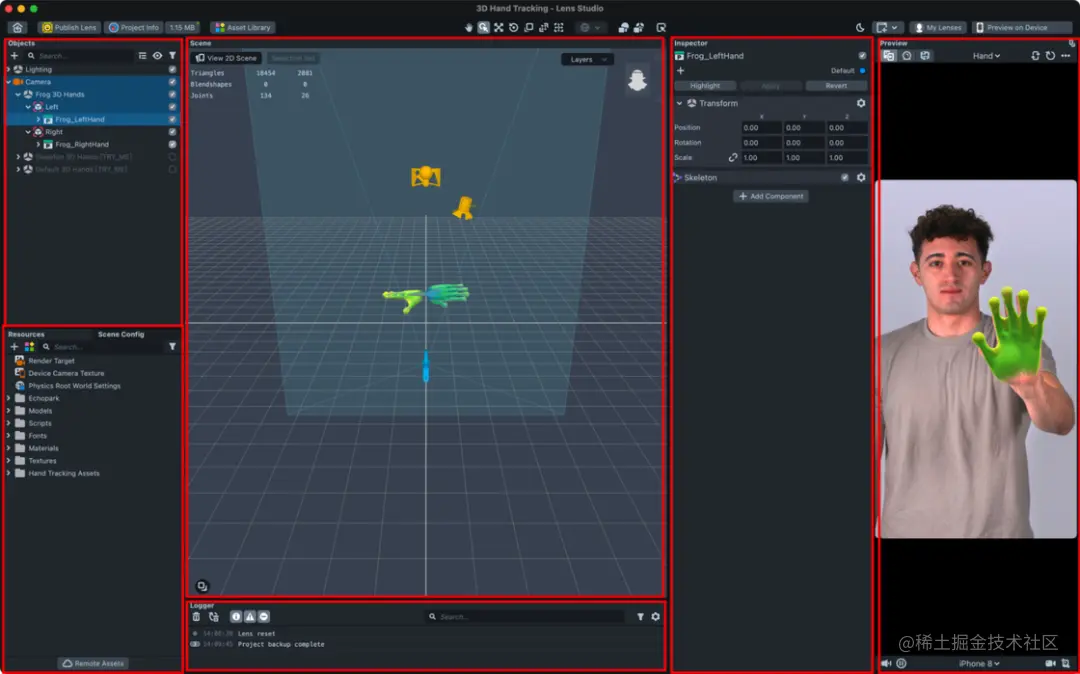Filter resources with the funnel icon
The width and height of the screenshot is (1080, 674).
pyautogui.click(x=172, y=346)
